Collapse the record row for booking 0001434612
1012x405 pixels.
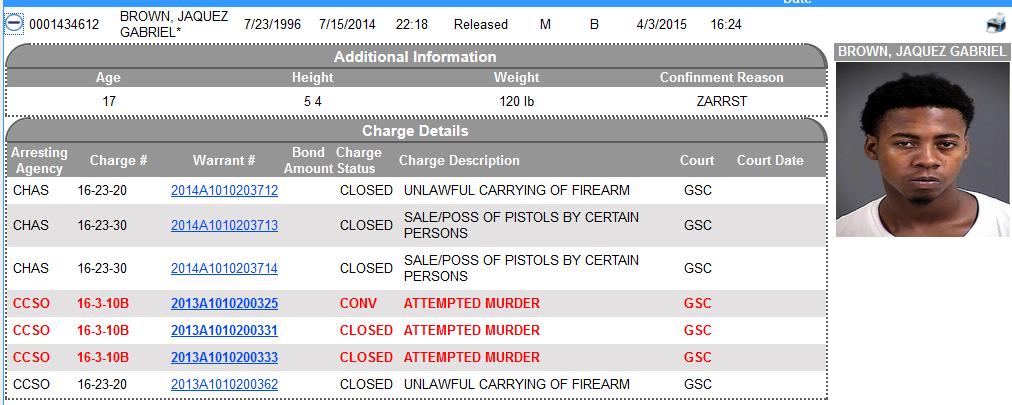click(14, 25)
